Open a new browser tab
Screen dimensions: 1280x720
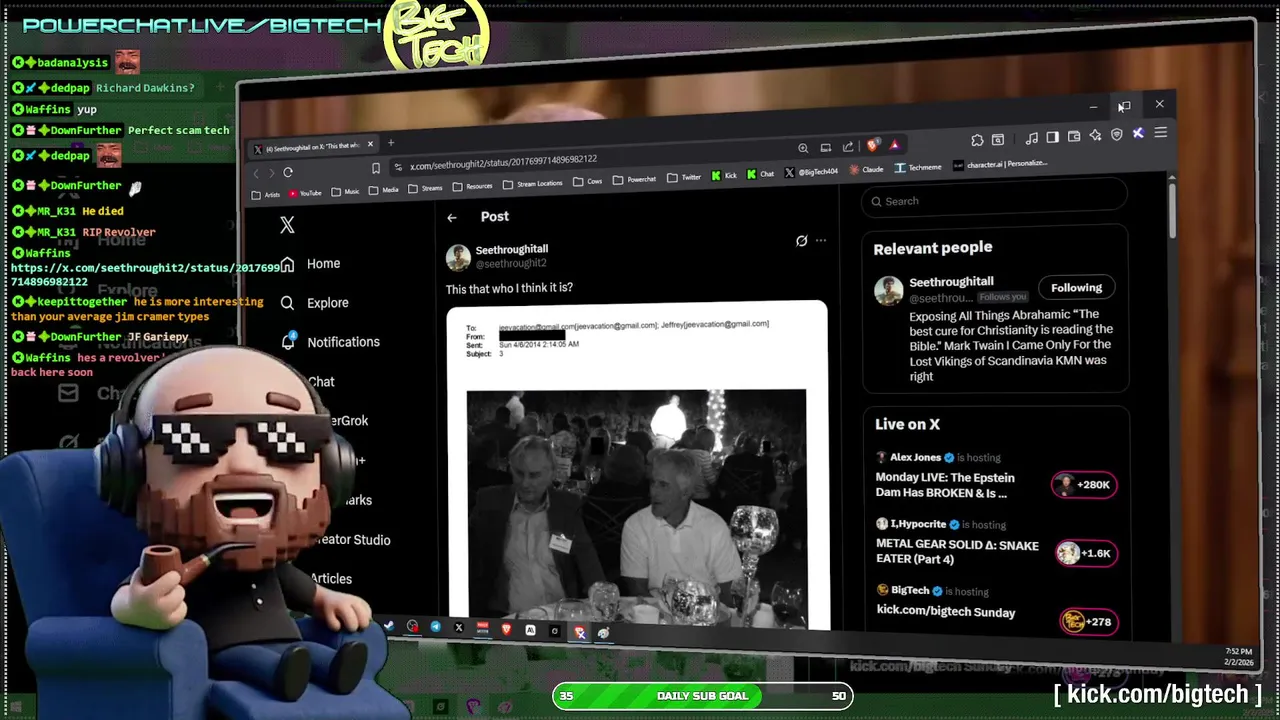(x=391, y=143)
